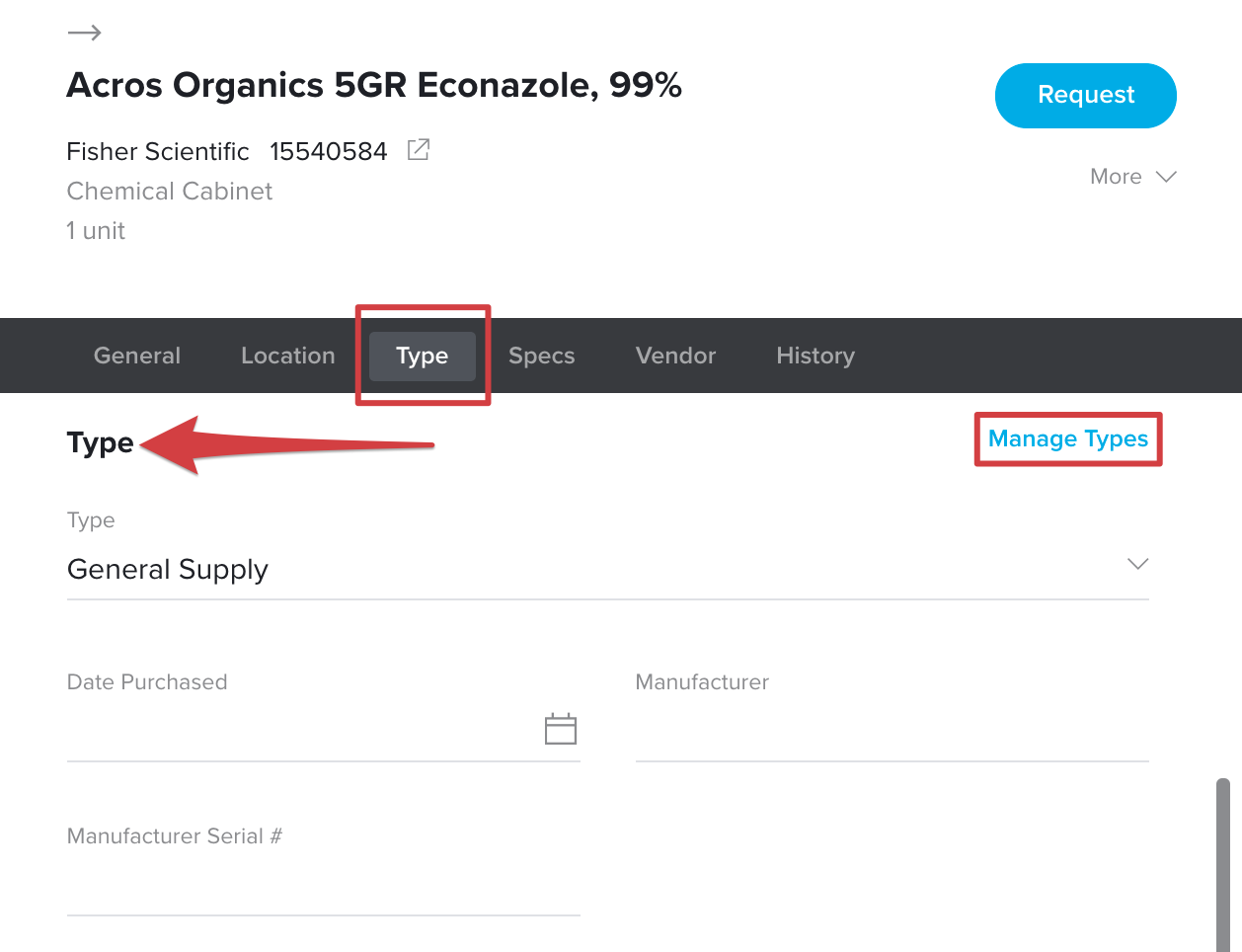Switch to the General tab

(x=137, y=356)
